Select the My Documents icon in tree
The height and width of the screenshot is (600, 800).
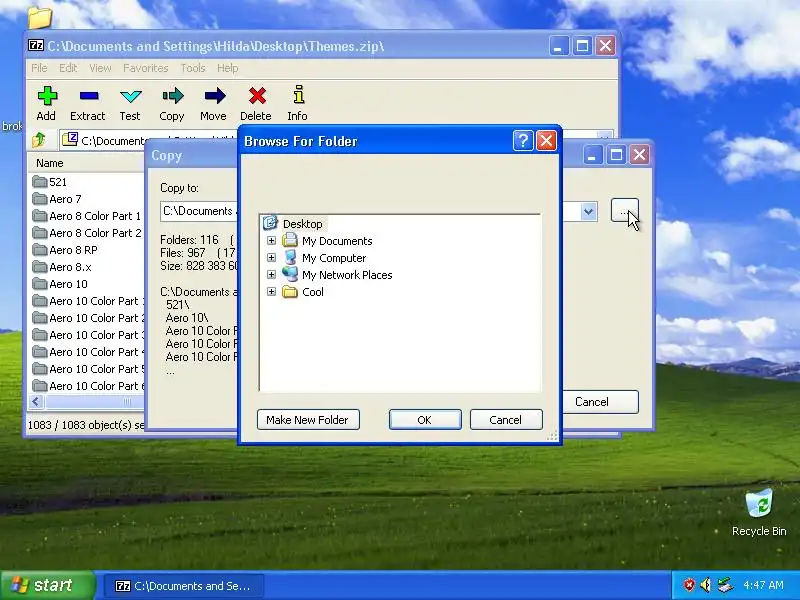coord(290,240)
